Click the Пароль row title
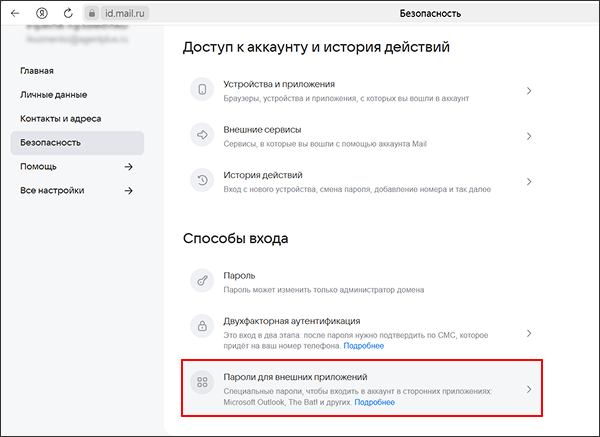Screen dimensions: 600x437 tap(239, 276)
